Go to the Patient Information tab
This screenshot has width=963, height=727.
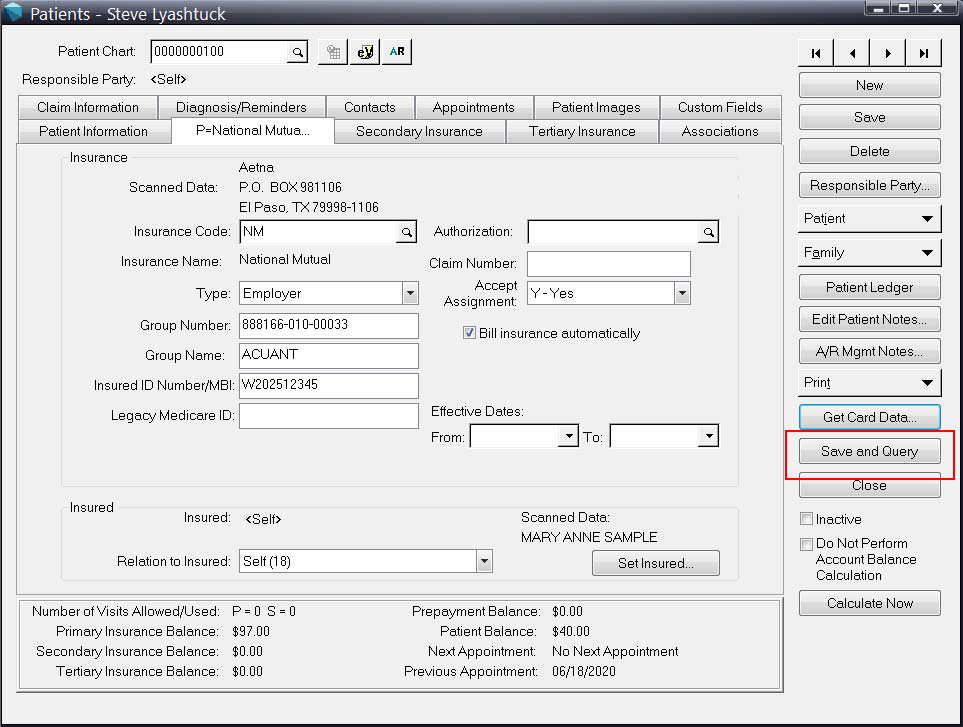click(93, 131)
